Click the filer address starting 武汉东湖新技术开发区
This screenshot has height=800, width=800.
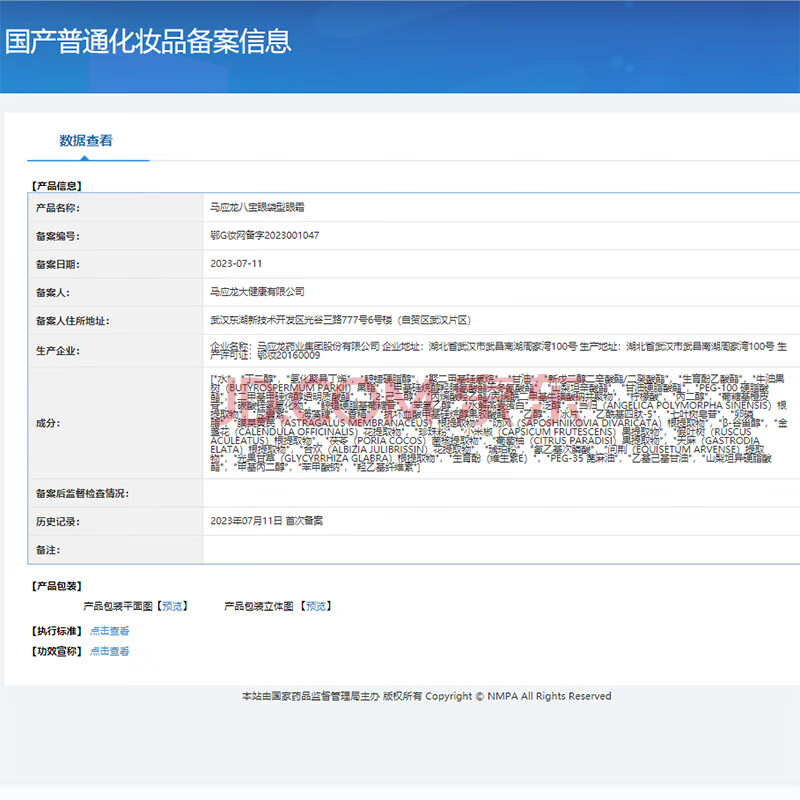point(340,320)
